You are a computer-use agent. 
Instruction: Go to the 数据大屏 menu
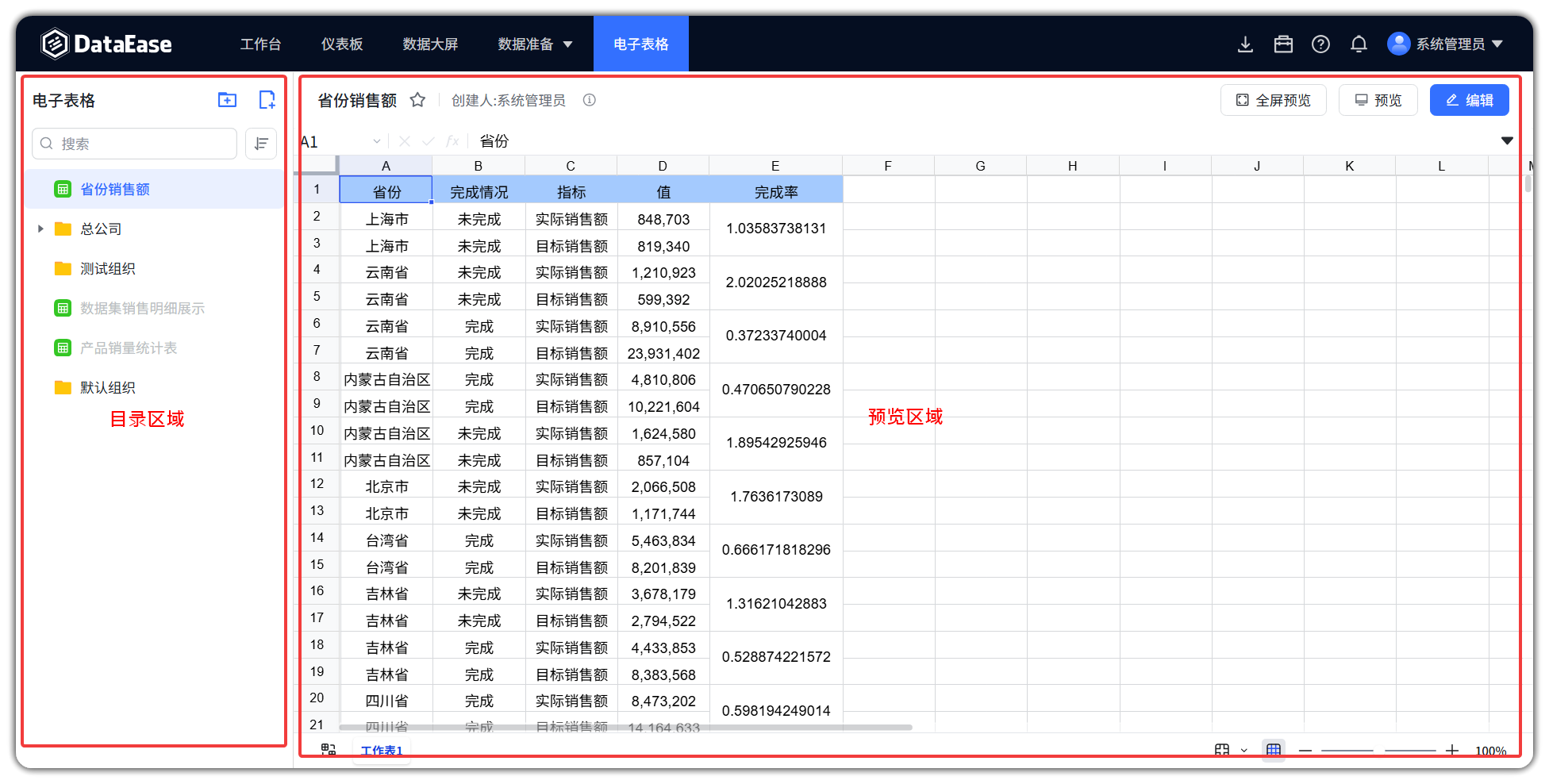pos(430,44)
